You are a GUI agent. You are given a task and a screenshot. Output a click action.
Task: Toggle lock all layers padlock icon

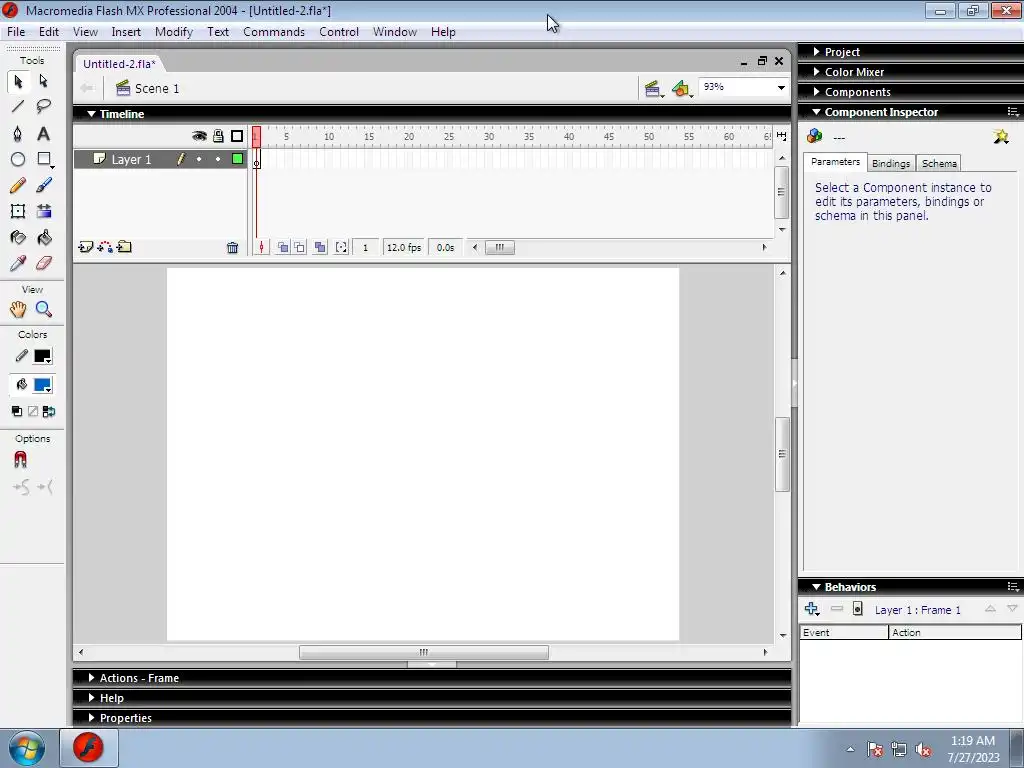(x=218, y=136)
